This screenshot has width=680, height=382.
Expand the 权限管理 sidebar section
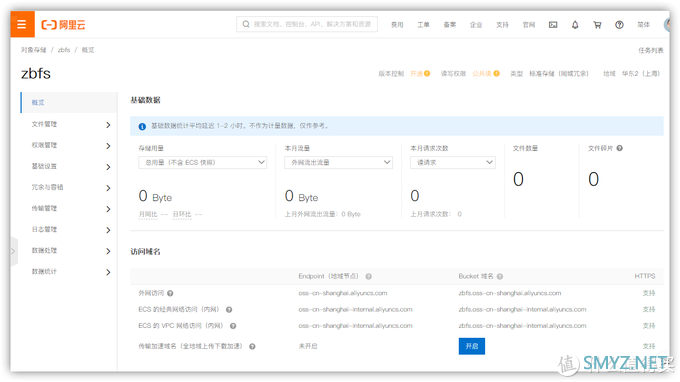click(69, 146)
